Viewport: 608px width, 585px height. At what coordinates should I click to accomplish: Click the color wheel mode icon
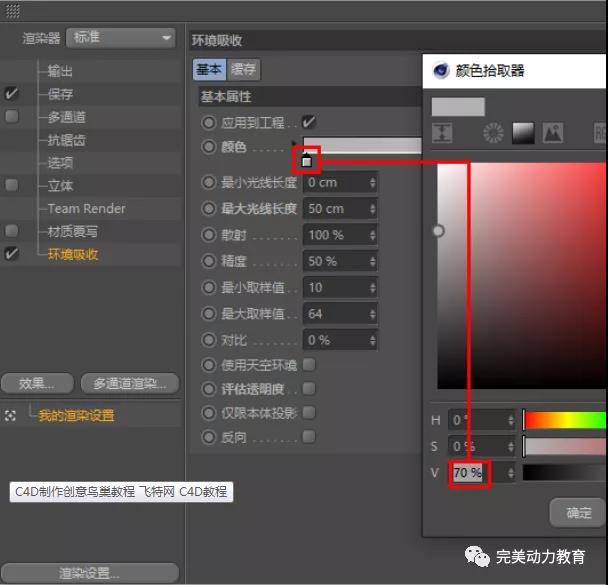[x=493, y=133]
